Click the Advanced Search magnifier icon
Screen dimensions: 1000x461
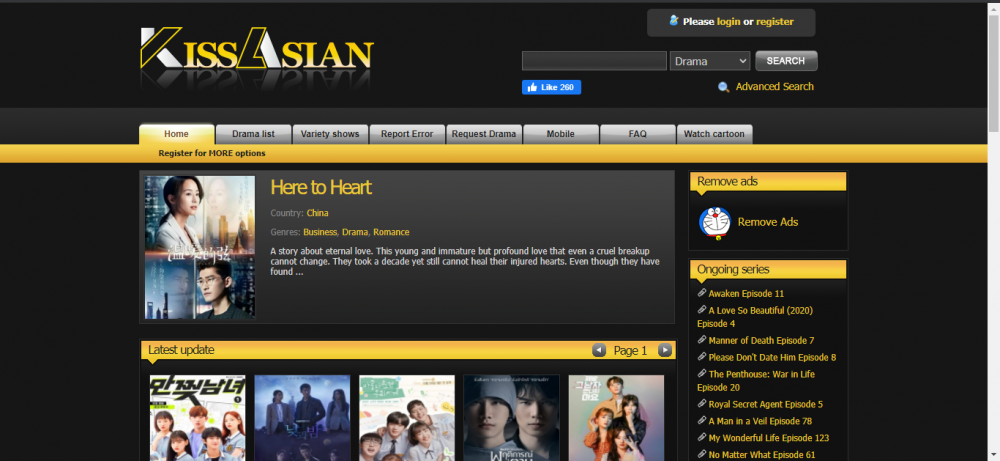pos(724,87)
